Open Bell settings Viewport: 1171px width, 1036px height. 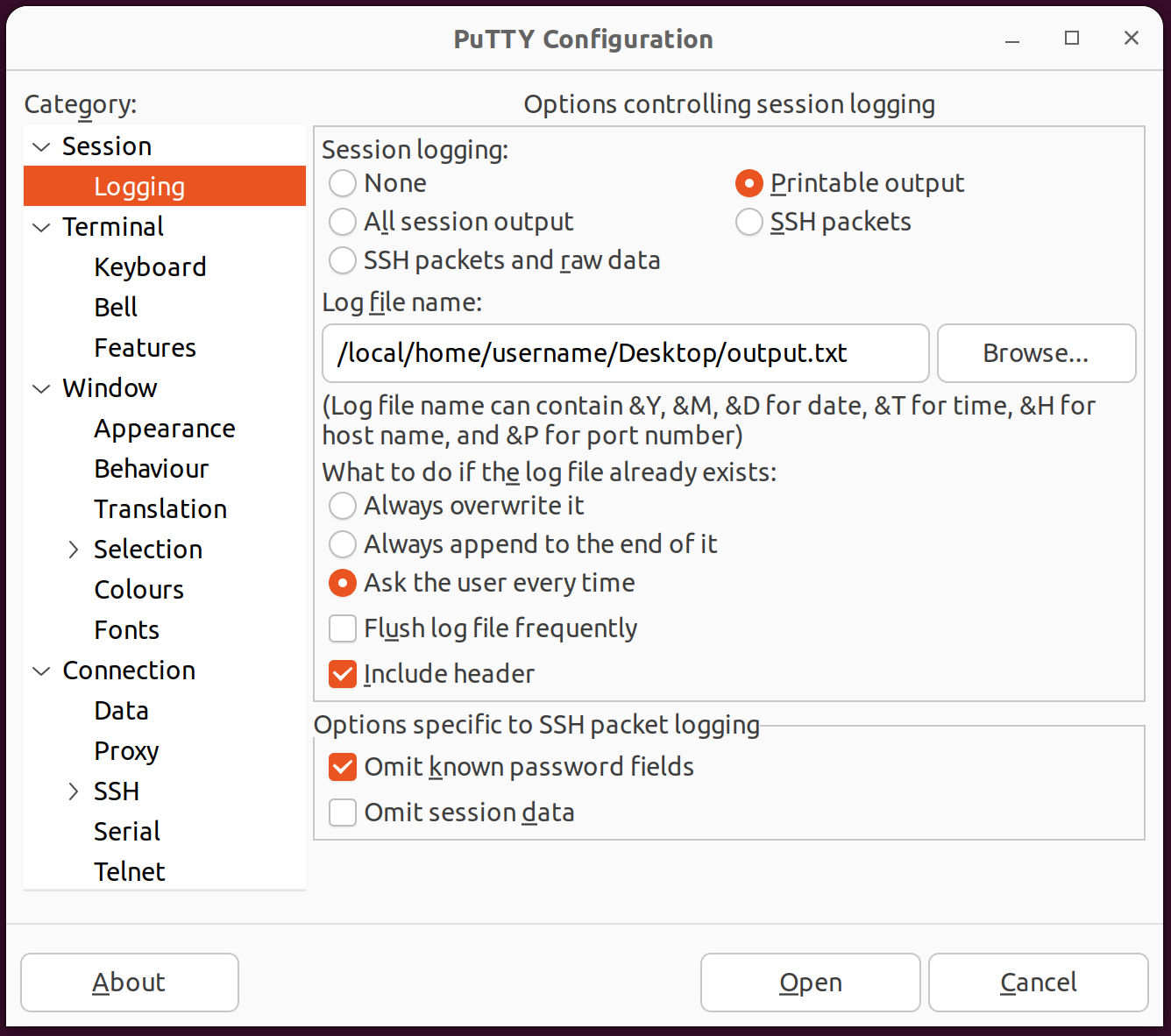click(116, 308)
